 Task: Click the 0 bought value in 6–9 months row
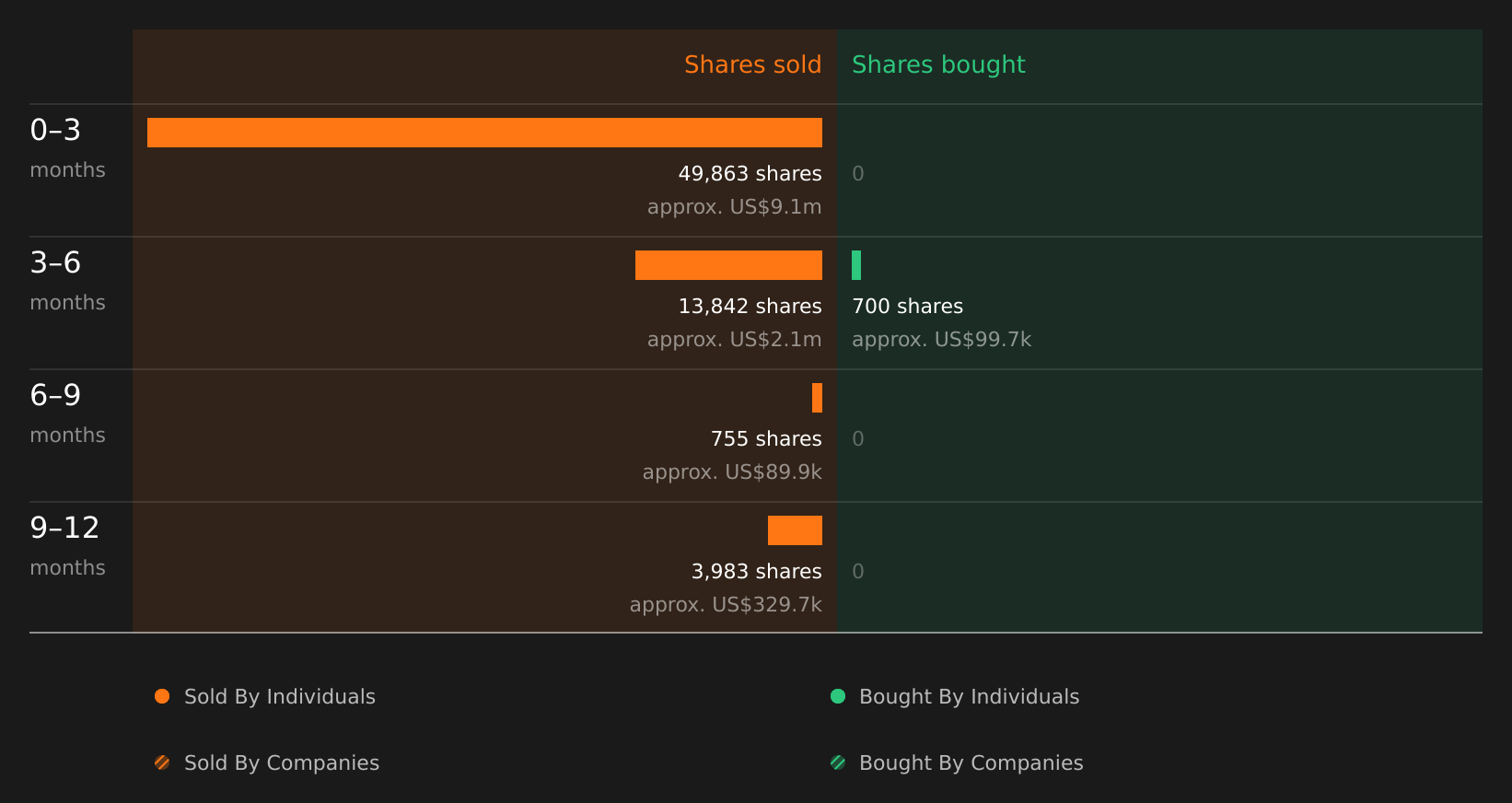(858, 439)
